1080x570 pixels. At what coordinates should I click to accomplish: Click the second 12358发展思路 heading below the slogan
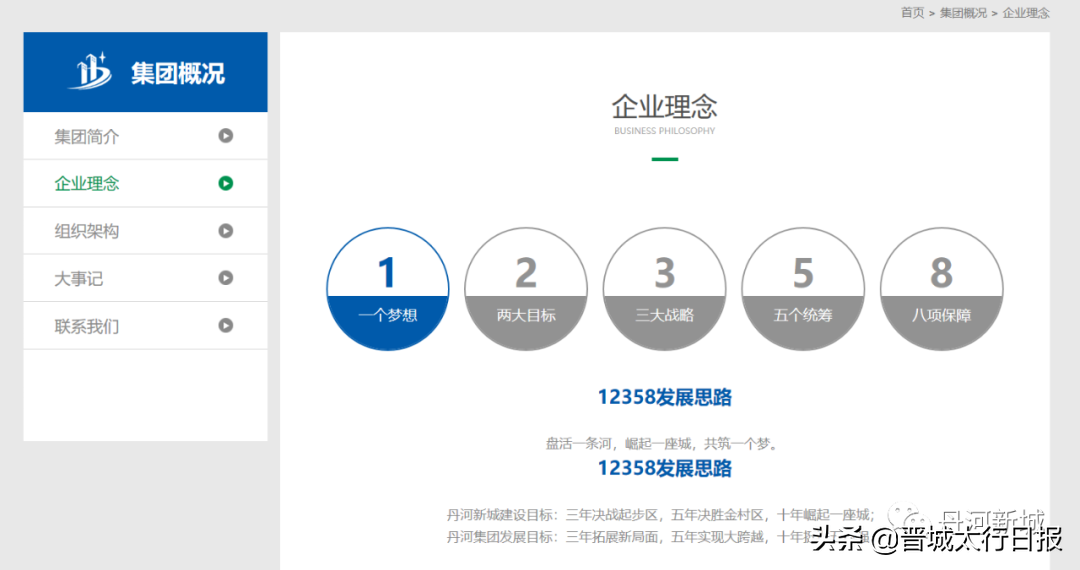click(665, 469)
